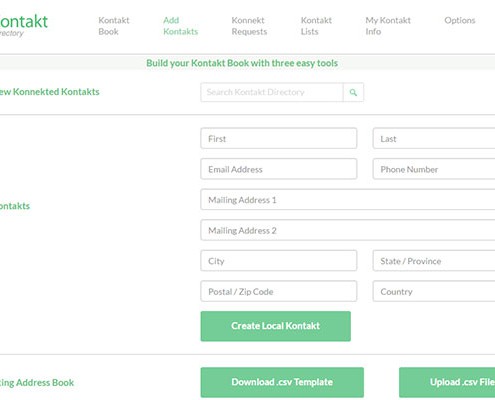Viewport: 495px width, 400px height.
Task: Click the search magnifier icon
Action: click(x=353, y=92)
